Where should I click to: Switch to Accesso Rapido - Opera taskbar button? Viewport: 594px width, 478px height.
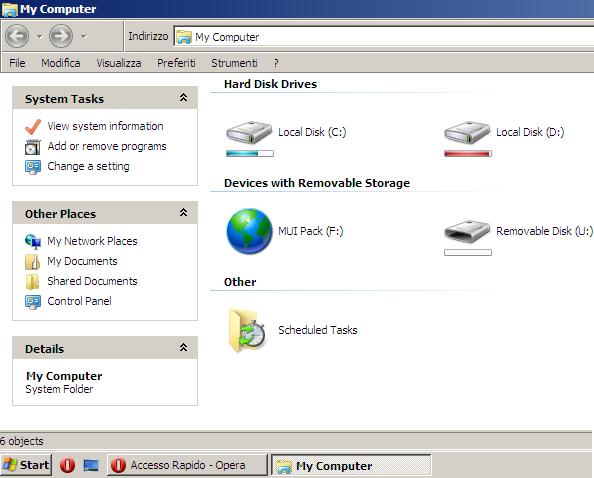point(187,465)
